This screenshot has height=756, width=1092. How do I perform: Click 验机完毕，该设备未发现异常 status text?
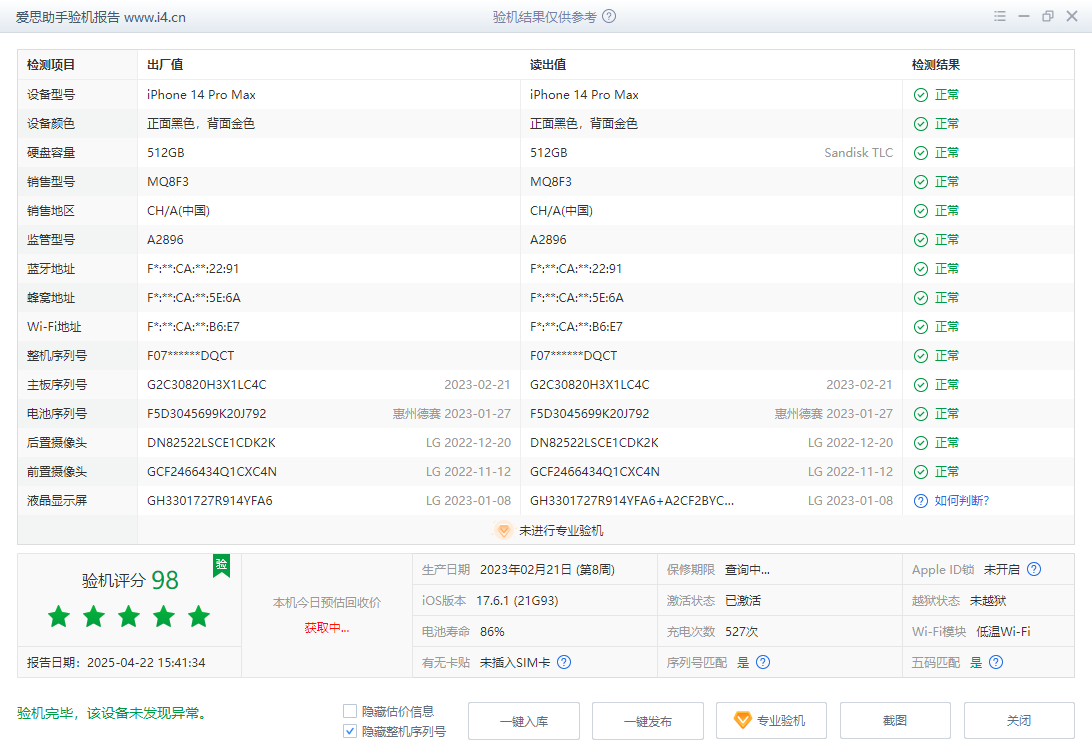point(112,714)
